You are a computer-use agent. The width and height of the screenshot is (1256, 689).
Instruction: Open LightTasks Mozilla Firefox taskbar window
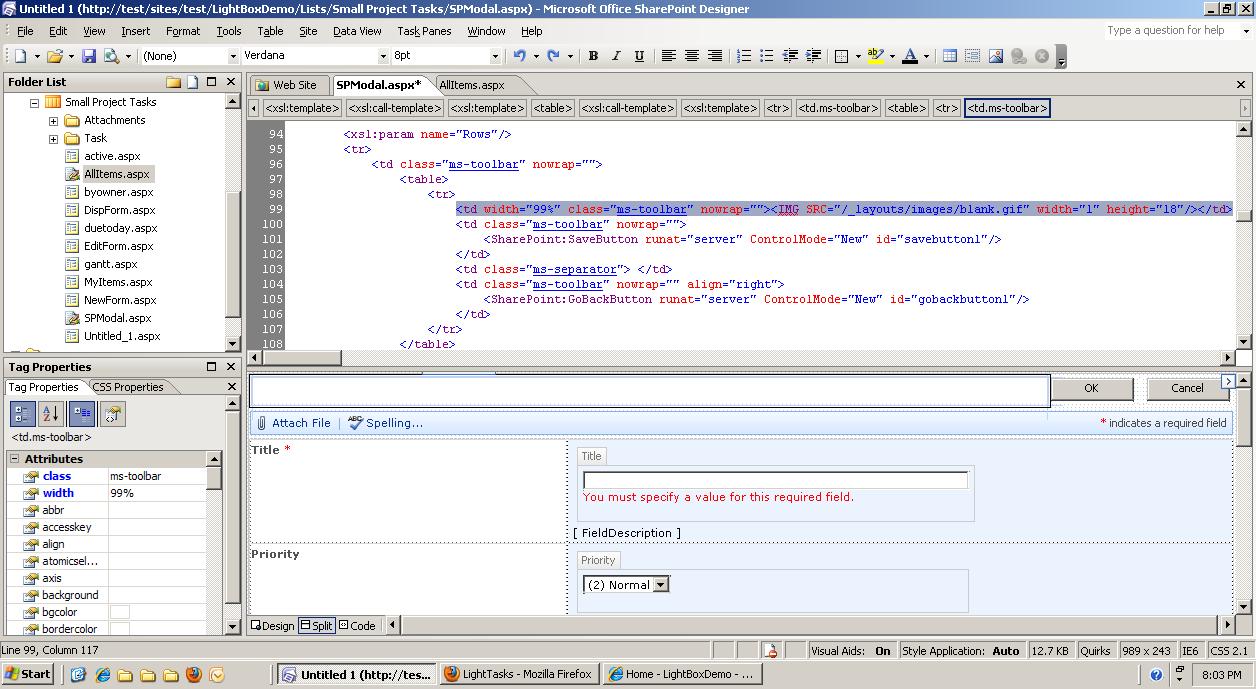pos(519,674)
